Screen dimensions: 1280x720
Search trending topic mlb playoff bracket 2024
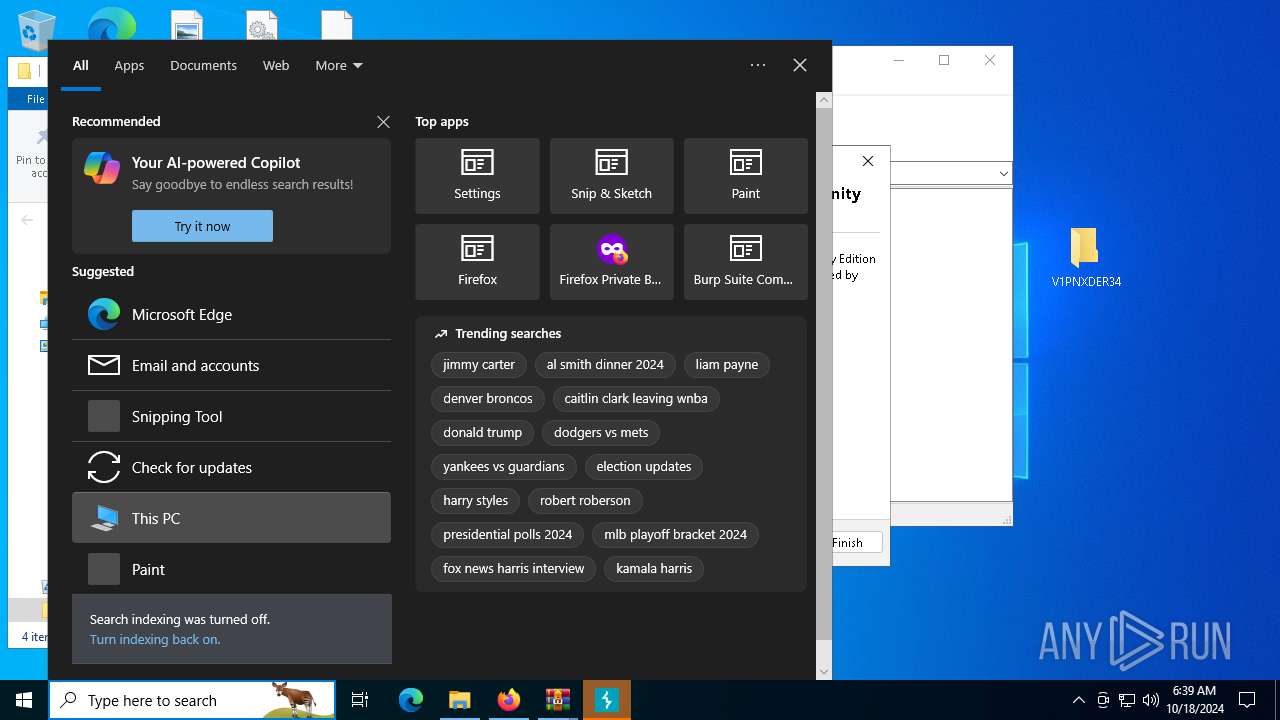pyautogui.click(x=676, y=535)
